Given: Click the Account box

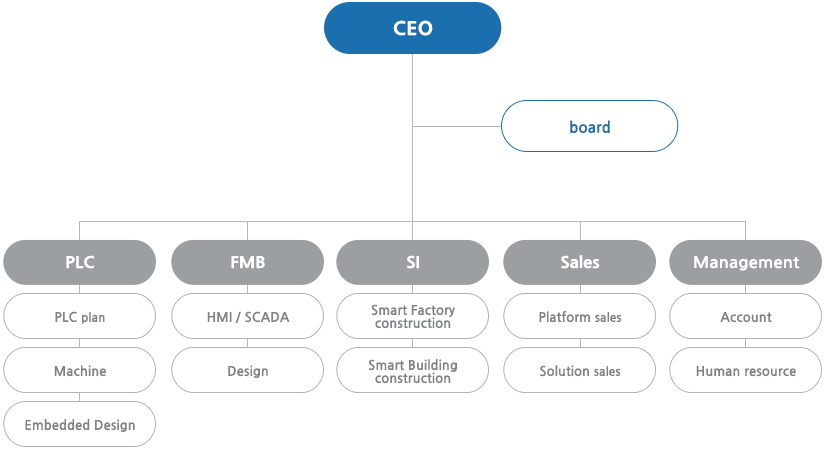Looking at the screenshot, I should (x=746, y=316).
